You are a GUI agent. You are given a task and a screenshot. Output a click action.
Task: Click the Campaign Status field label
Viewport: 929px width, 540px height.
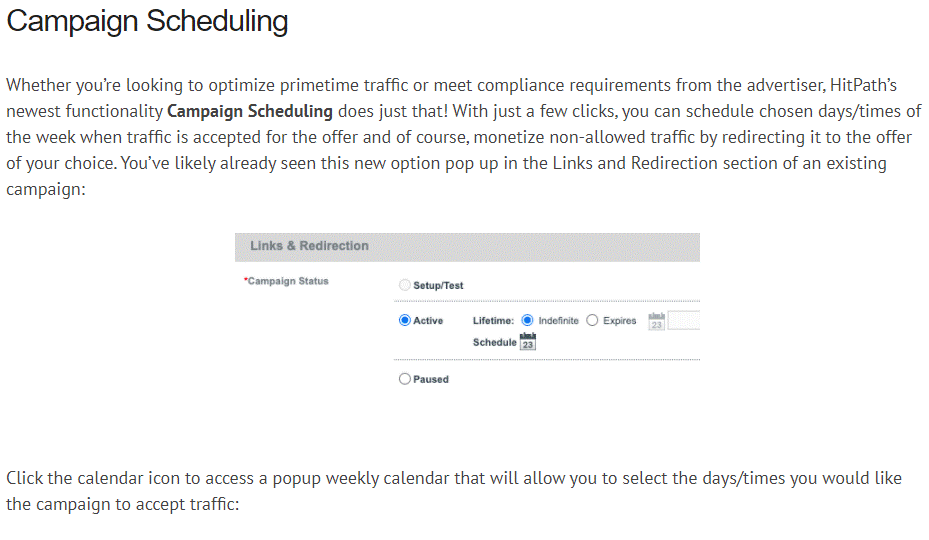click(288, 281)
